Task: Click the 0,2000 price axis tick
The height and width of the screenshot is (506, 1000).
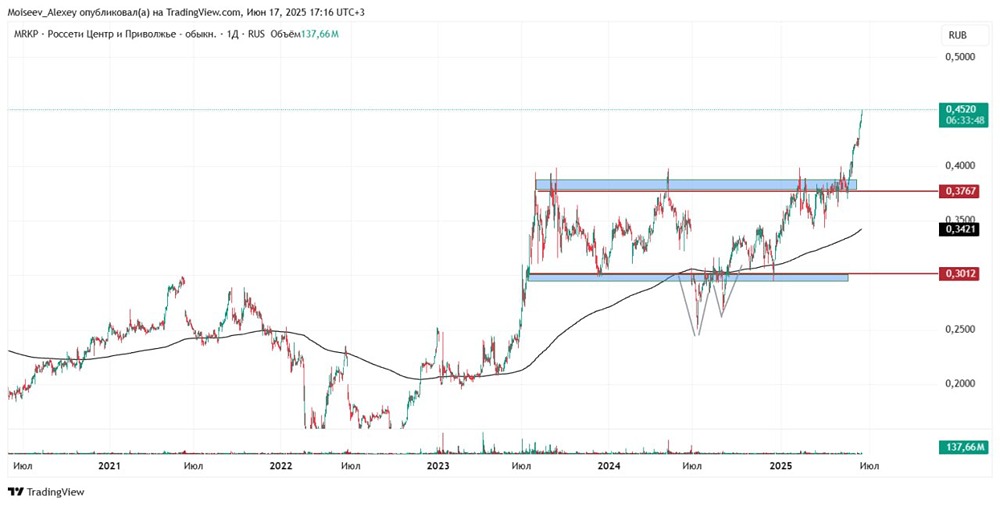Action: tap(960, 384)
